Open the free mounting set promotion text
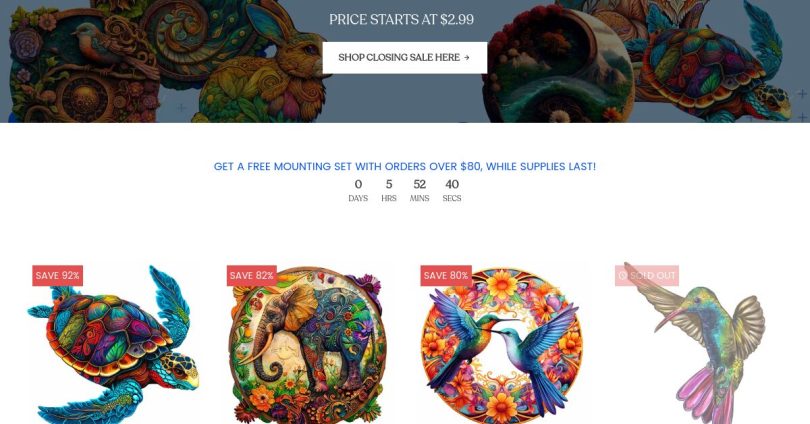 click(x=404, y=166)
